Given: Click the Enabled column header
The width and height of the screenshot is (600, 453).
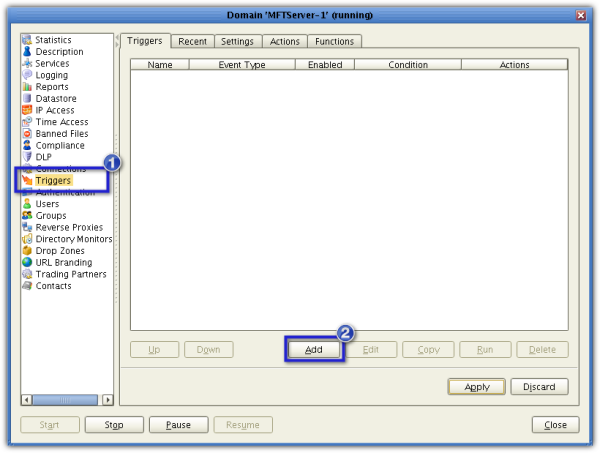Looking at the screenshot, I should click(x=325, y=64).
